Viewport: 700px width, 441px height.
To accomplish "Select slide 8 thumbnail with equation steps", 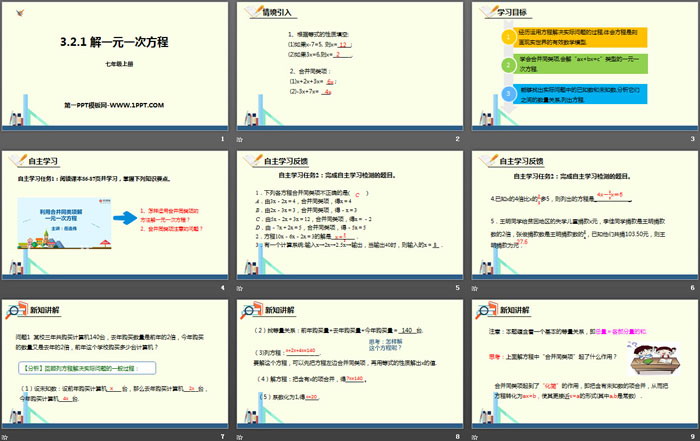I will [350, 364].
